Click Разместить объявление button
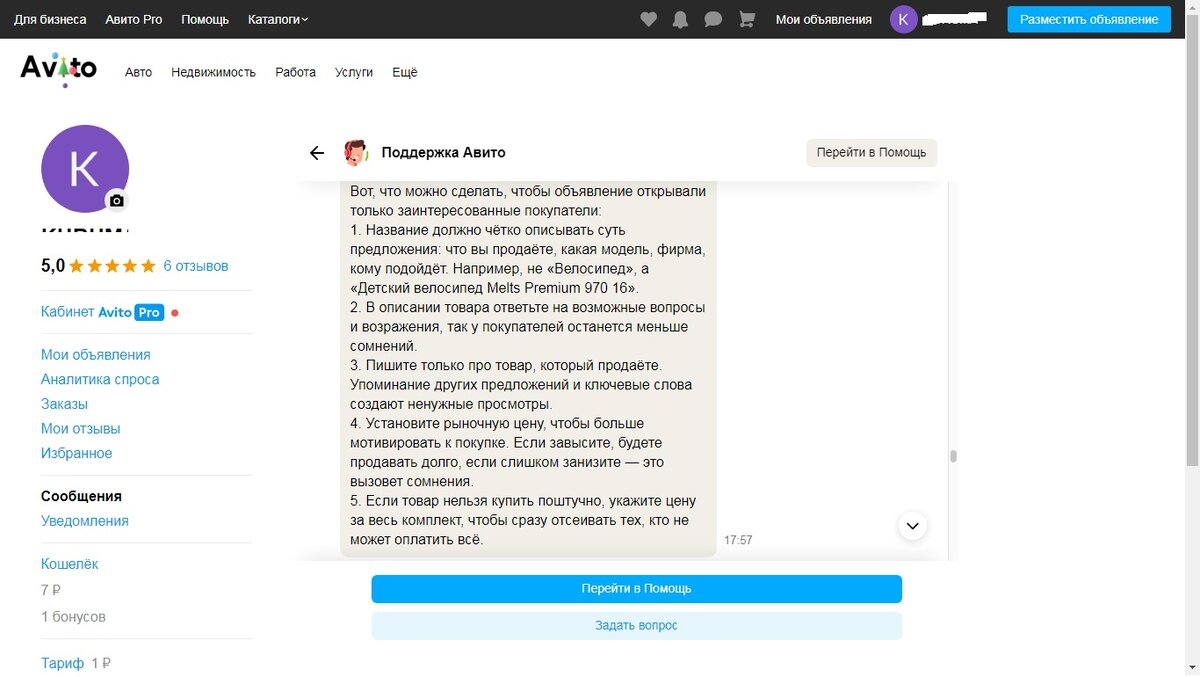The image size is (1200, 677). tap(1089, 19)
